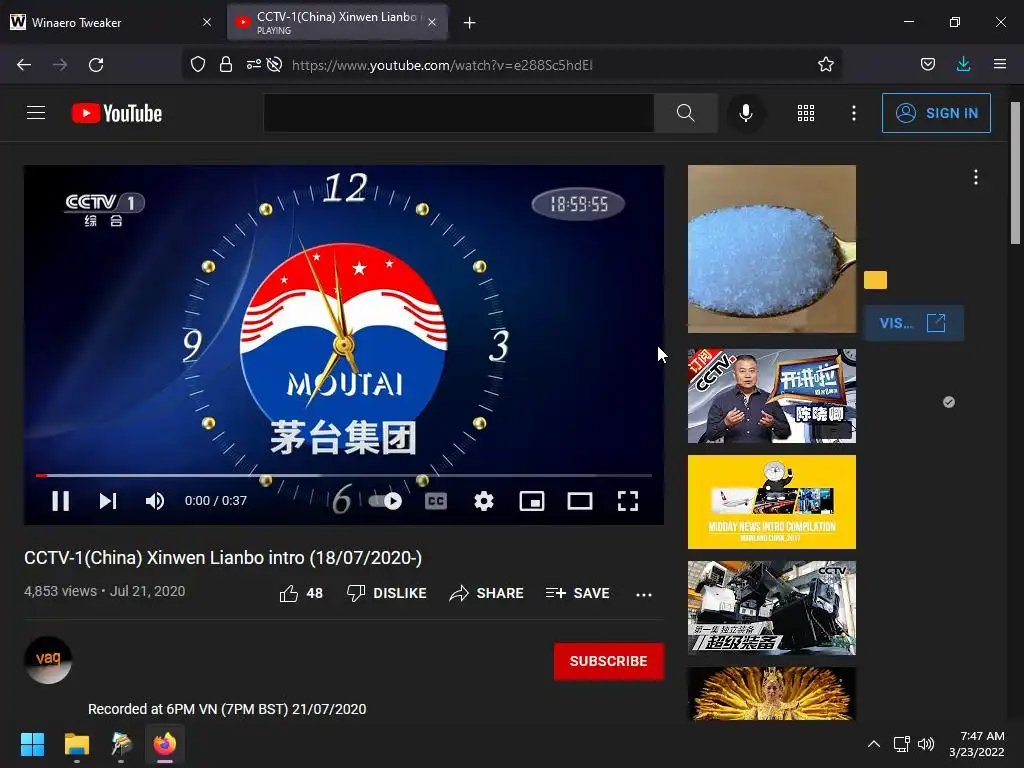Open the tracking protection shield
This screenshot has height=768, width=1024.
point(198,64)
